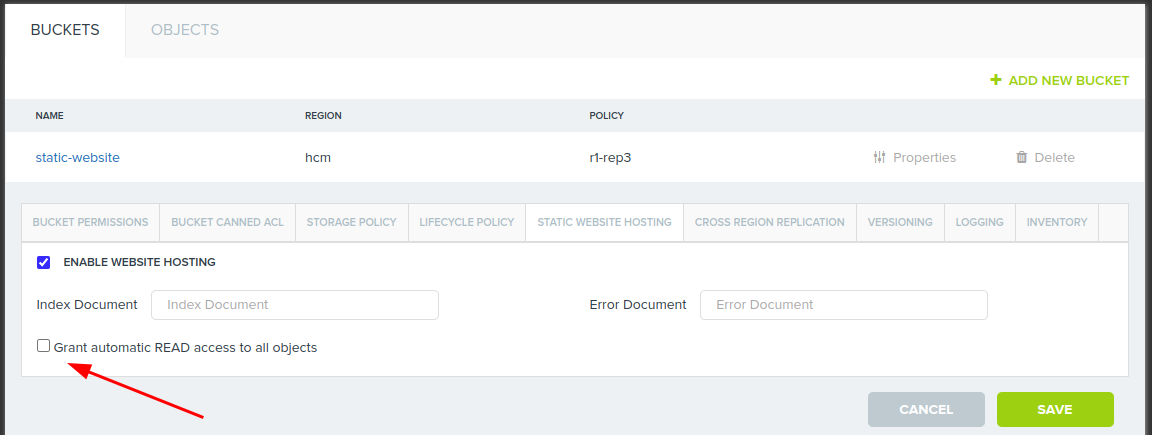Click the Properties sliders icon

879,157
